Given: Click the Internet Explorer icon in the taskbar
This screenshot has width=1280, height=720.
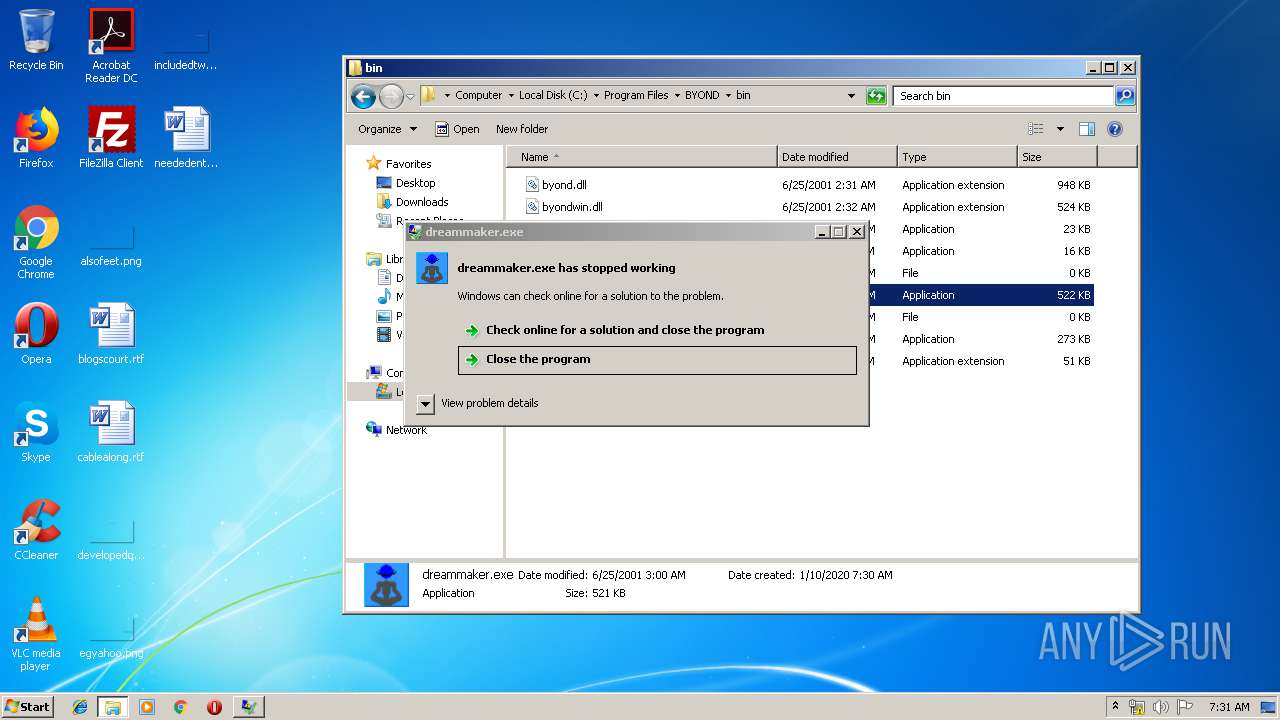Looking at the screenshot, I should [x=80, y=707].
